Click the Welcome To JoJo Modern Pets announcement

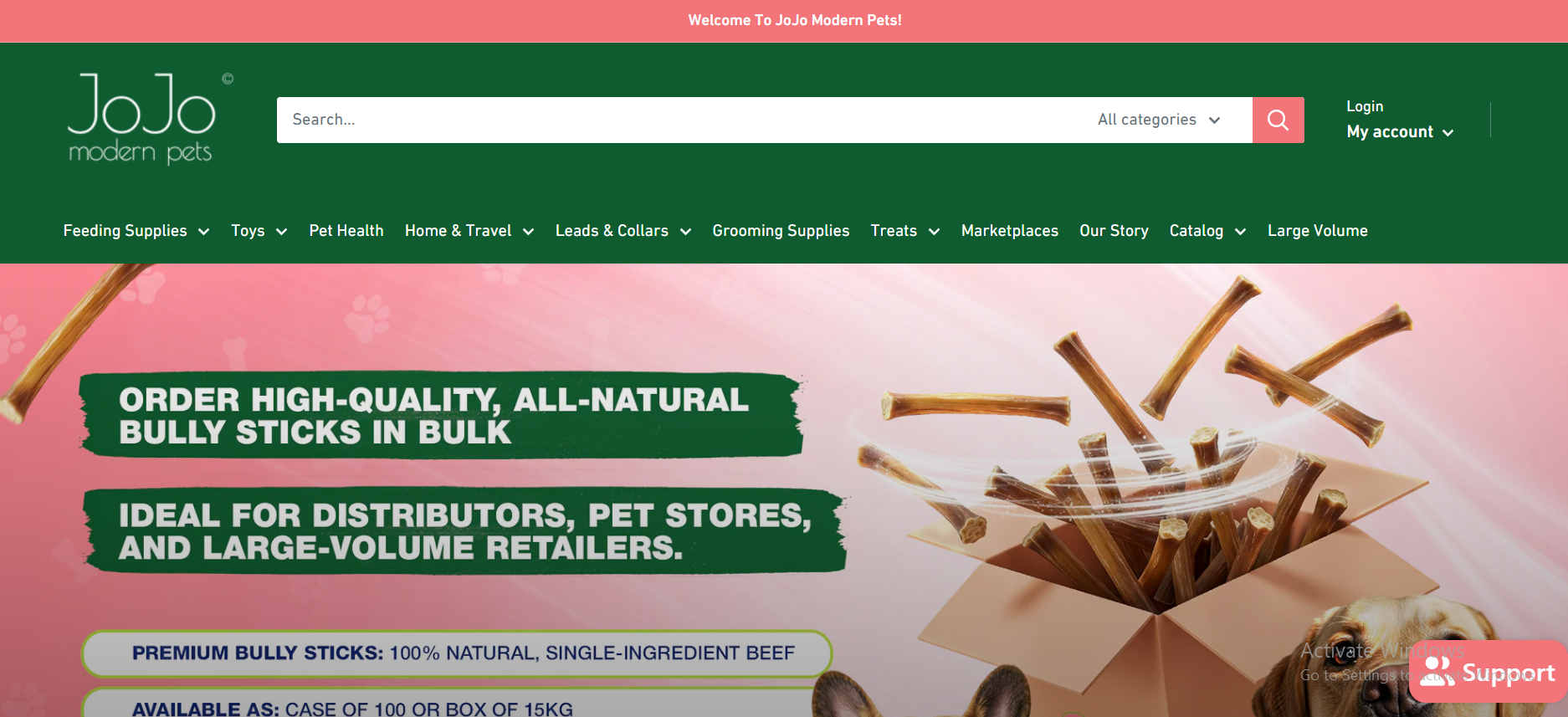tap(795, 20)
